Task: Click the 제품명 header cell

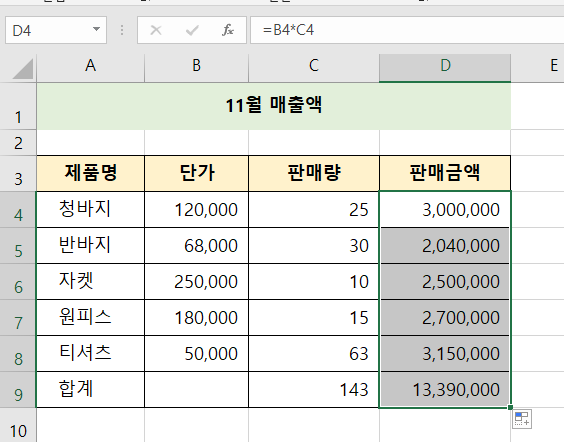Action: pos(90,173)
